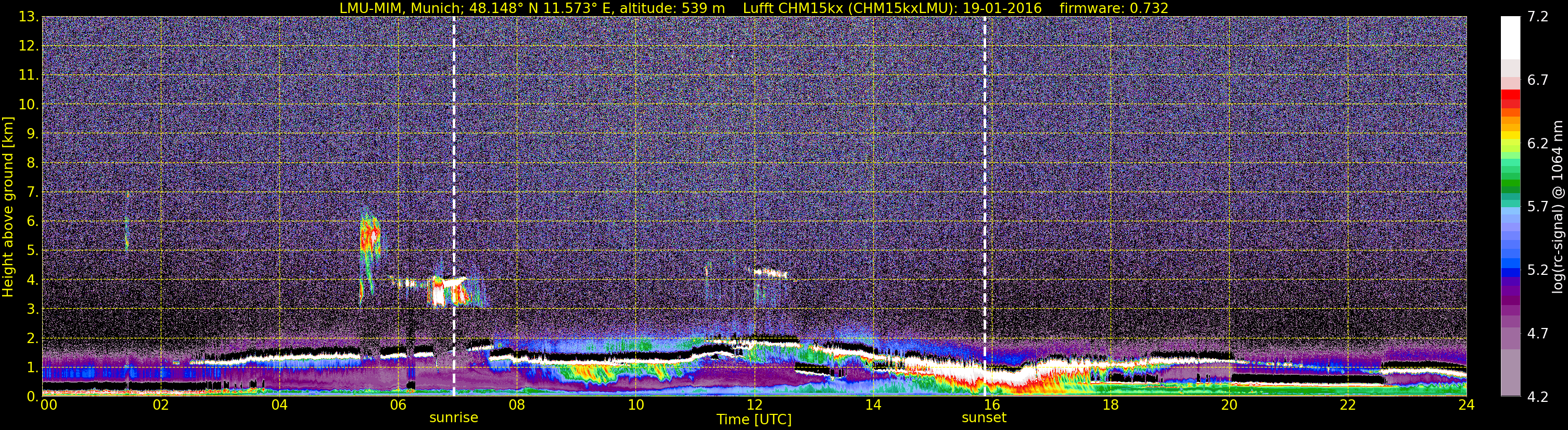1568x430 pixels.
Task: Click the 'Height above ground [km]' axis label
Action: coord(8,207)
